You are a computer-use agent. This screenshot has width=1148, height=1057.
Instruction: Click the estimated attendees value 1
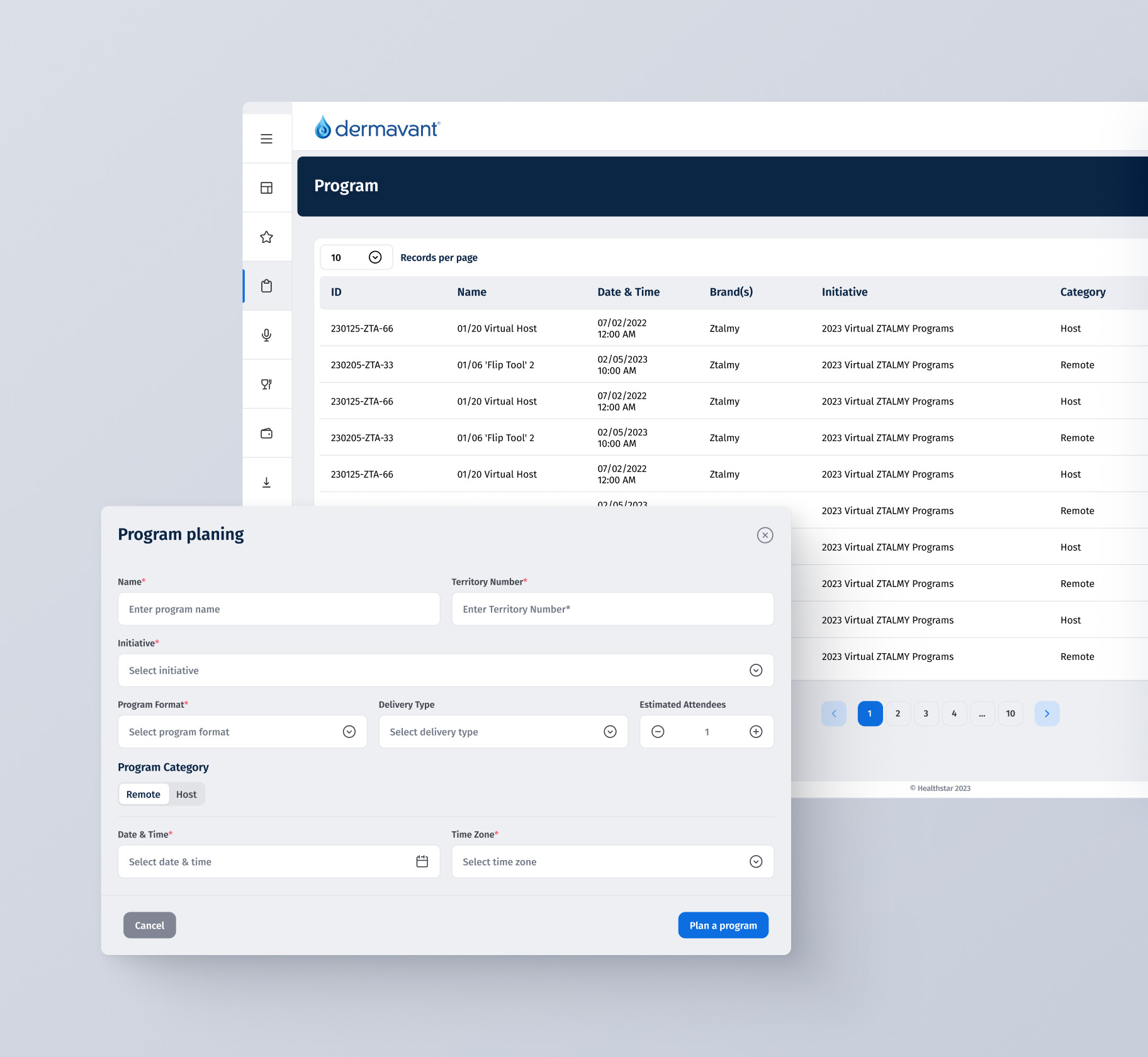[x=707, y=732]
